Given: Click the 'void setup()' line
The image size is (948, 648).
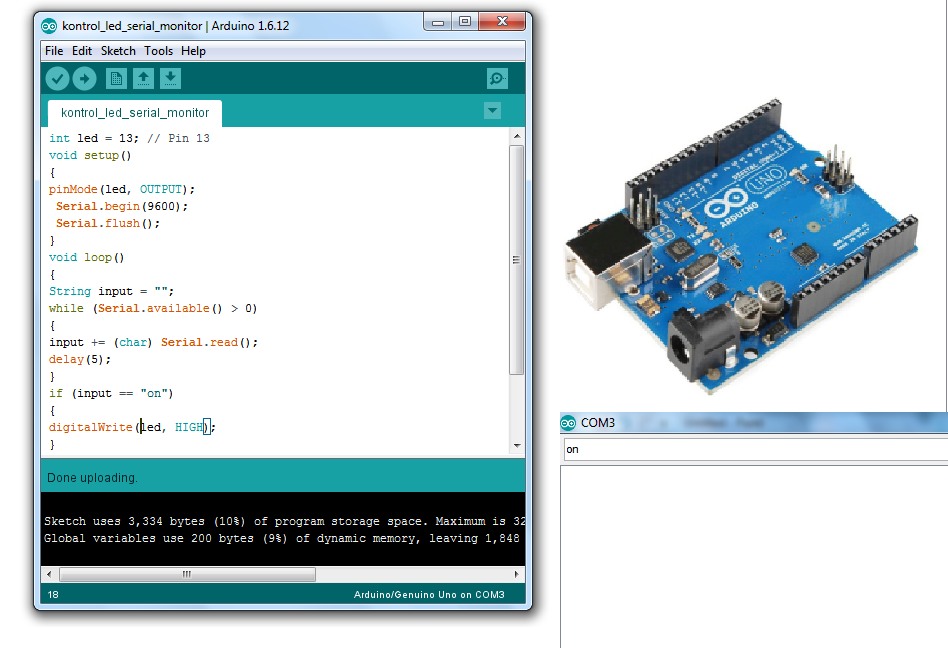Looking at the screenshot, I should tap(90, 155).
